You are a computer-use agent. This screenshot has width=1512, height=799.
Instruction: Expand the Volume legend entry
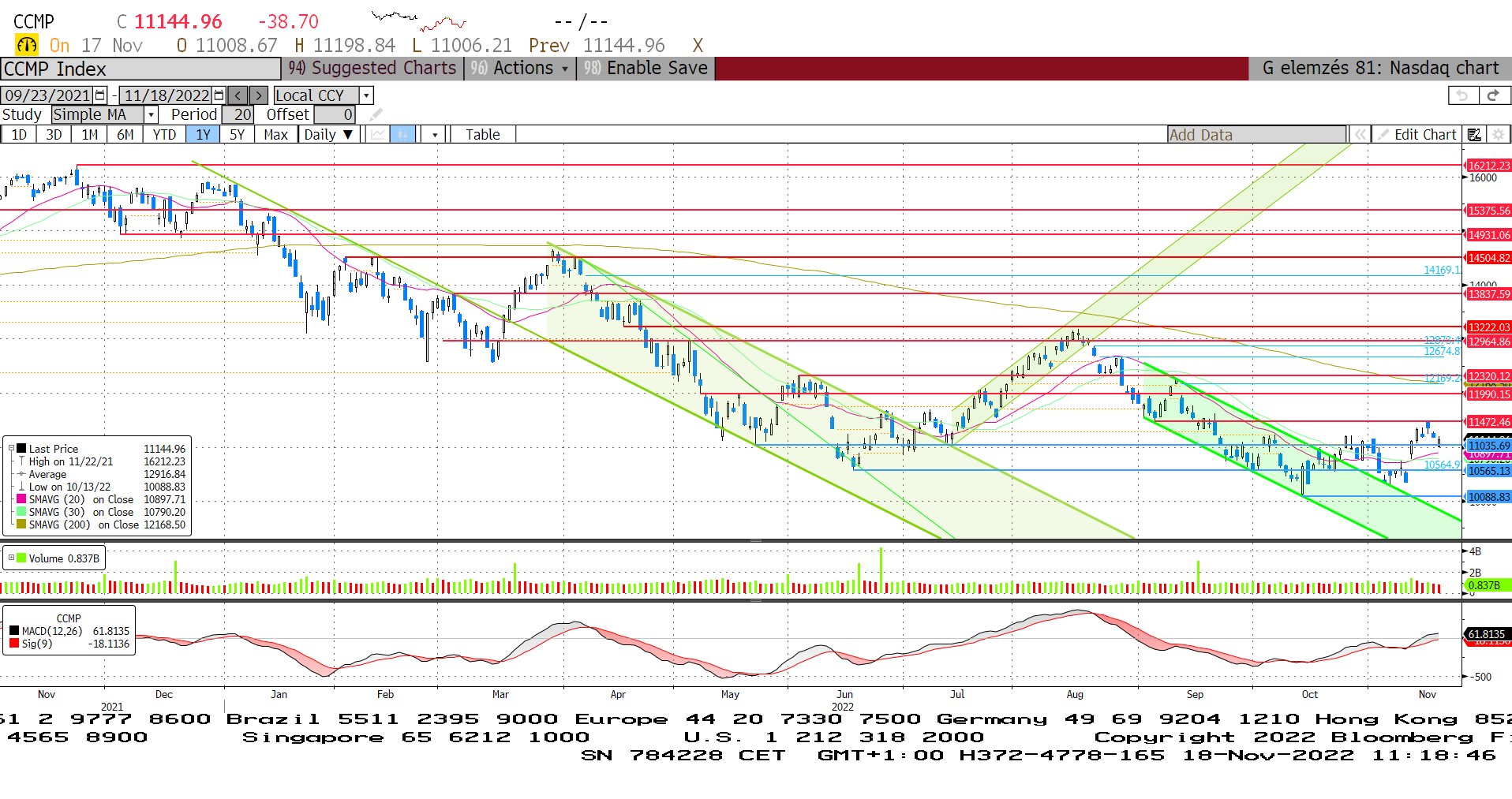coord(11,558)
